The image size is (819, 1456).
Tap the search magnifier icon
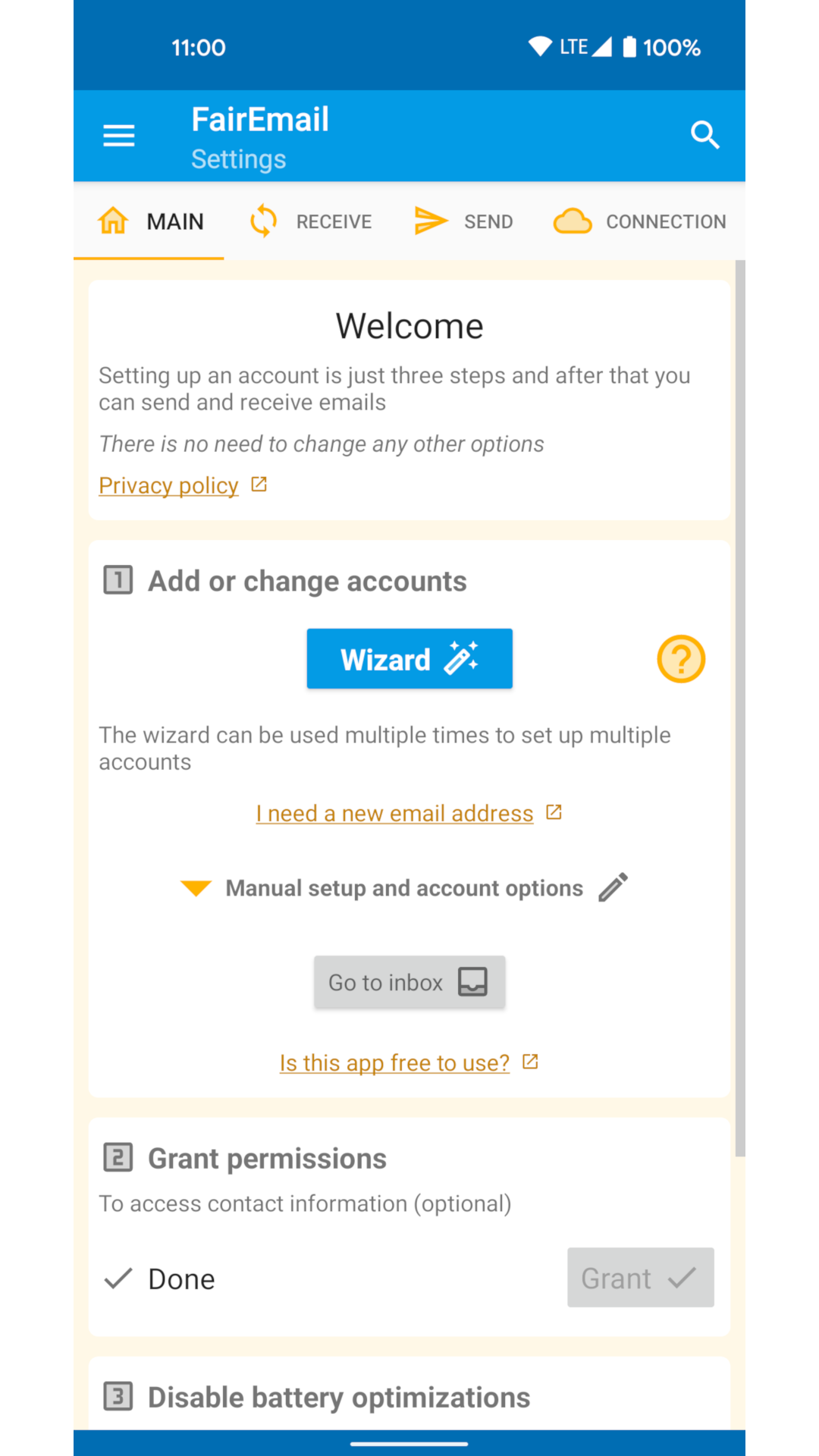704,135
